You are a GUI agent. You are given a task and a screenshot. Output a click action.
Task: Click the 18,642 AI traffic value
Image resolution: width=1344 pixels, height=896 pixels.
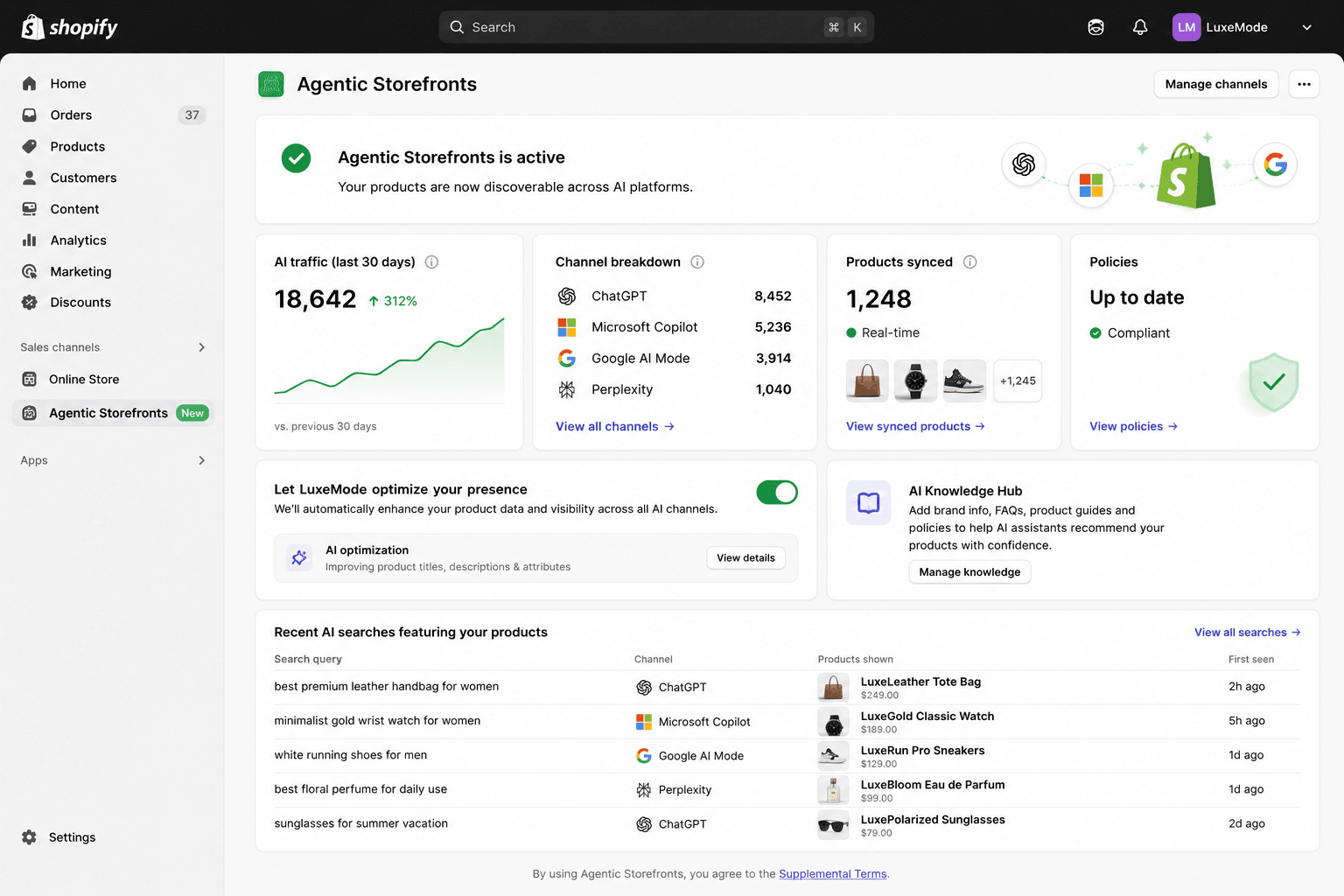tap(315, 299)
